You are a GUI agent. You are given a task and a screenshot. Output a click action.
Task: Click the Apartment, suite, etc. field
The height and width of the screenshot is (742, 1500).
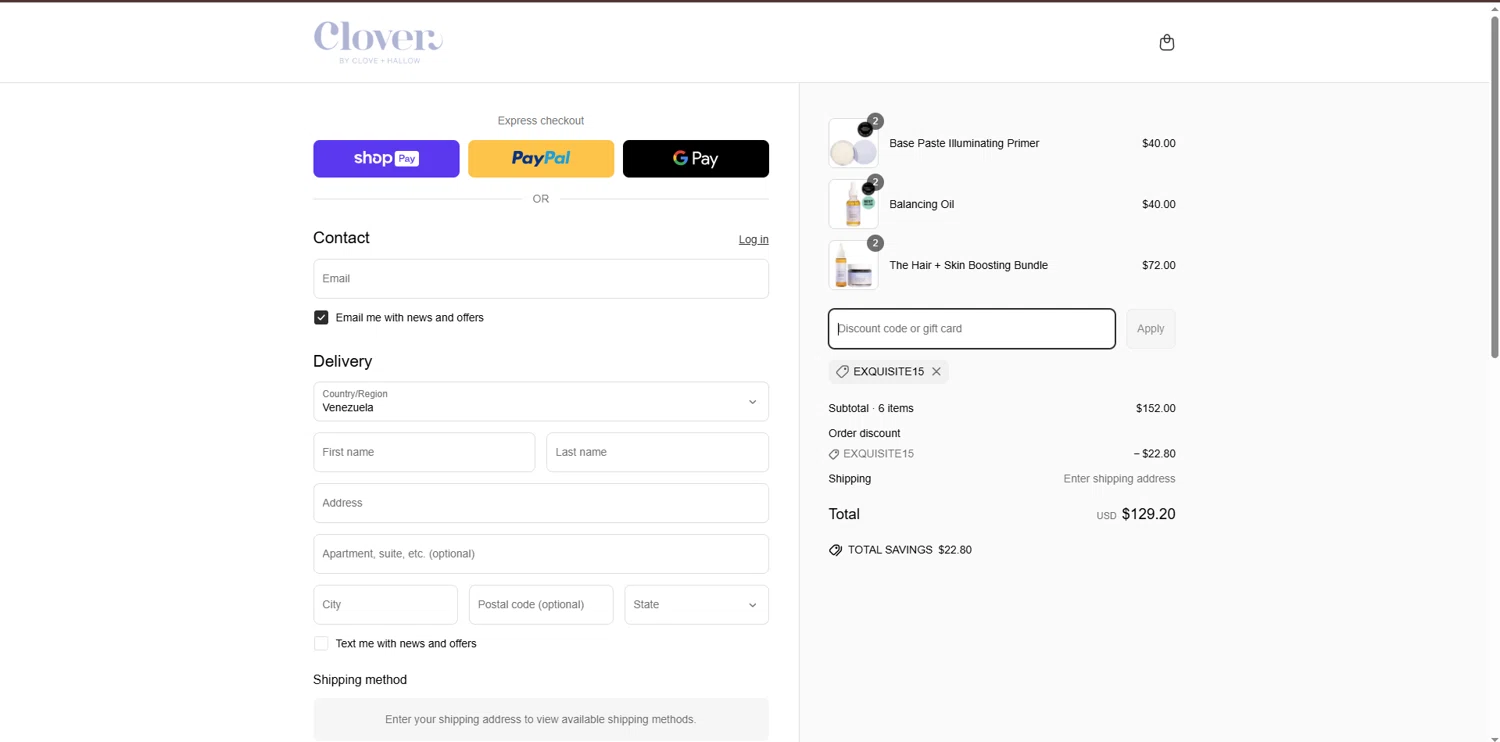pyautogui.click(x=541, y=554)
